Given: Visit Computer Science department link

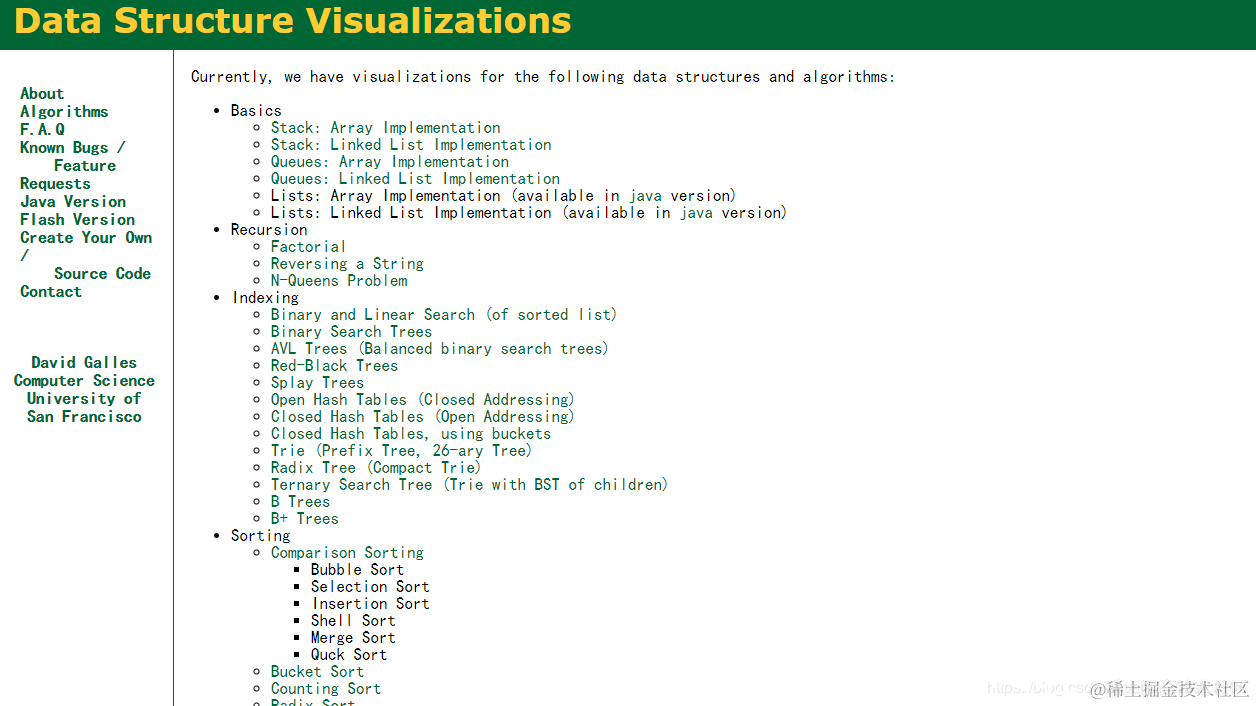Looking at the screenshot, I should click(84, 381).
